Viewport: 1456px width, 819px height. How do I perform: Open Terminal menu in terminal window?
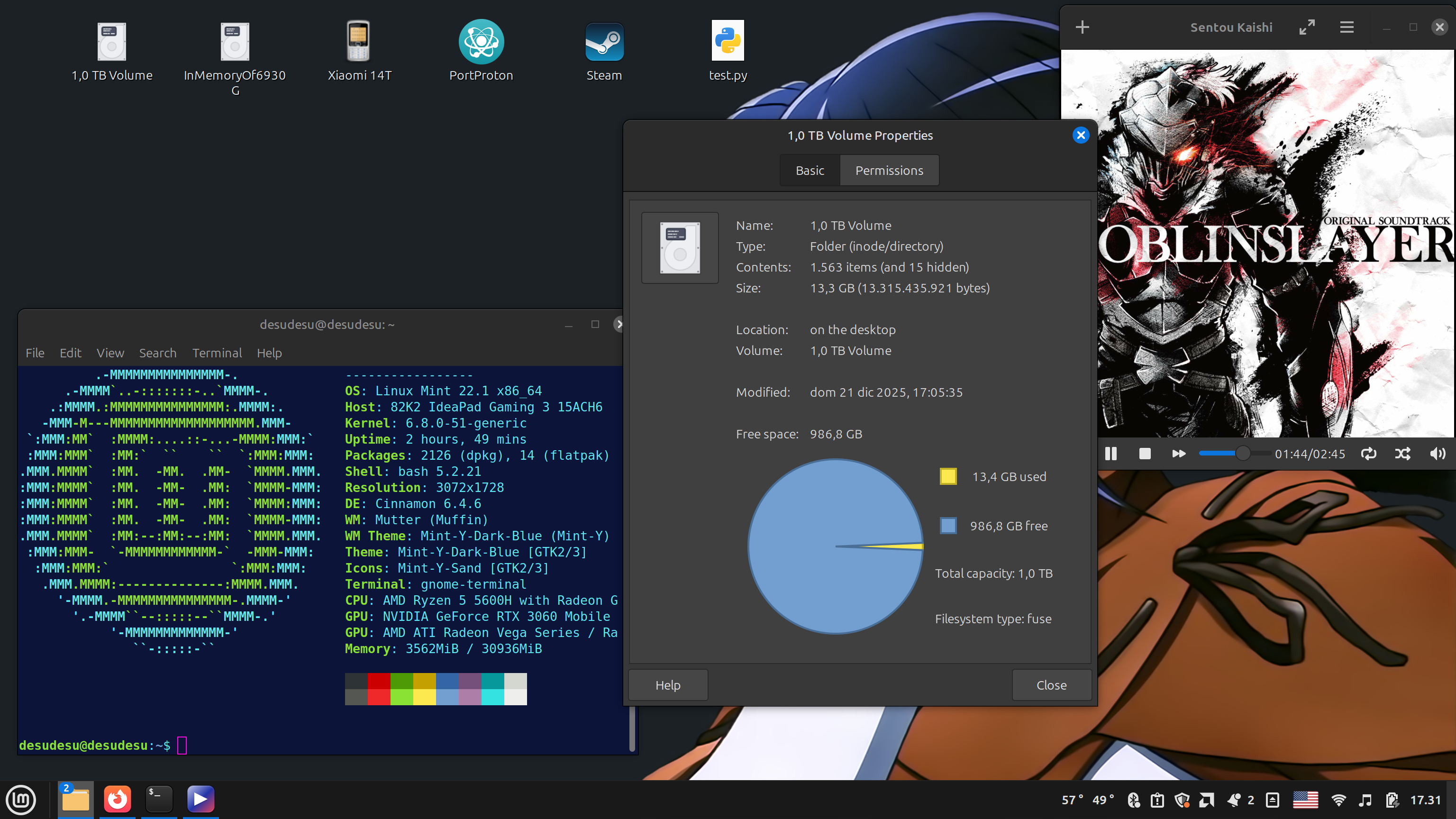click(x=217, y=353)
